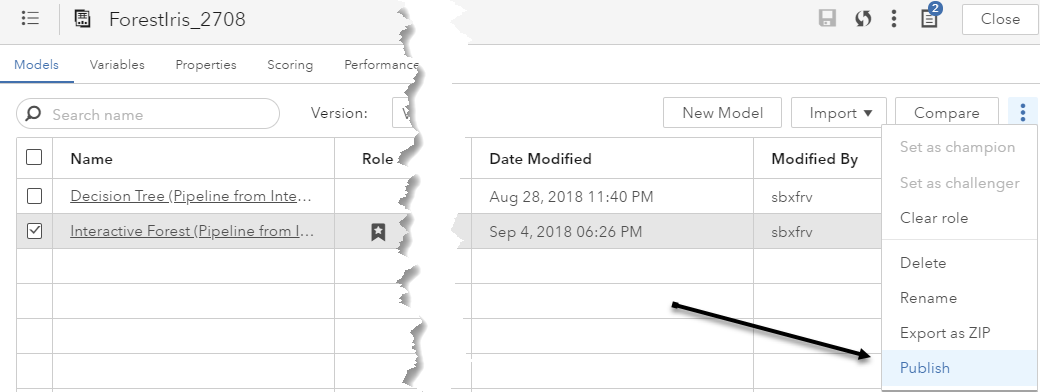This screenshot has width=1040, height=392.
Task: Check the Decision Tree model checkbox
Action: pos(34,196)
